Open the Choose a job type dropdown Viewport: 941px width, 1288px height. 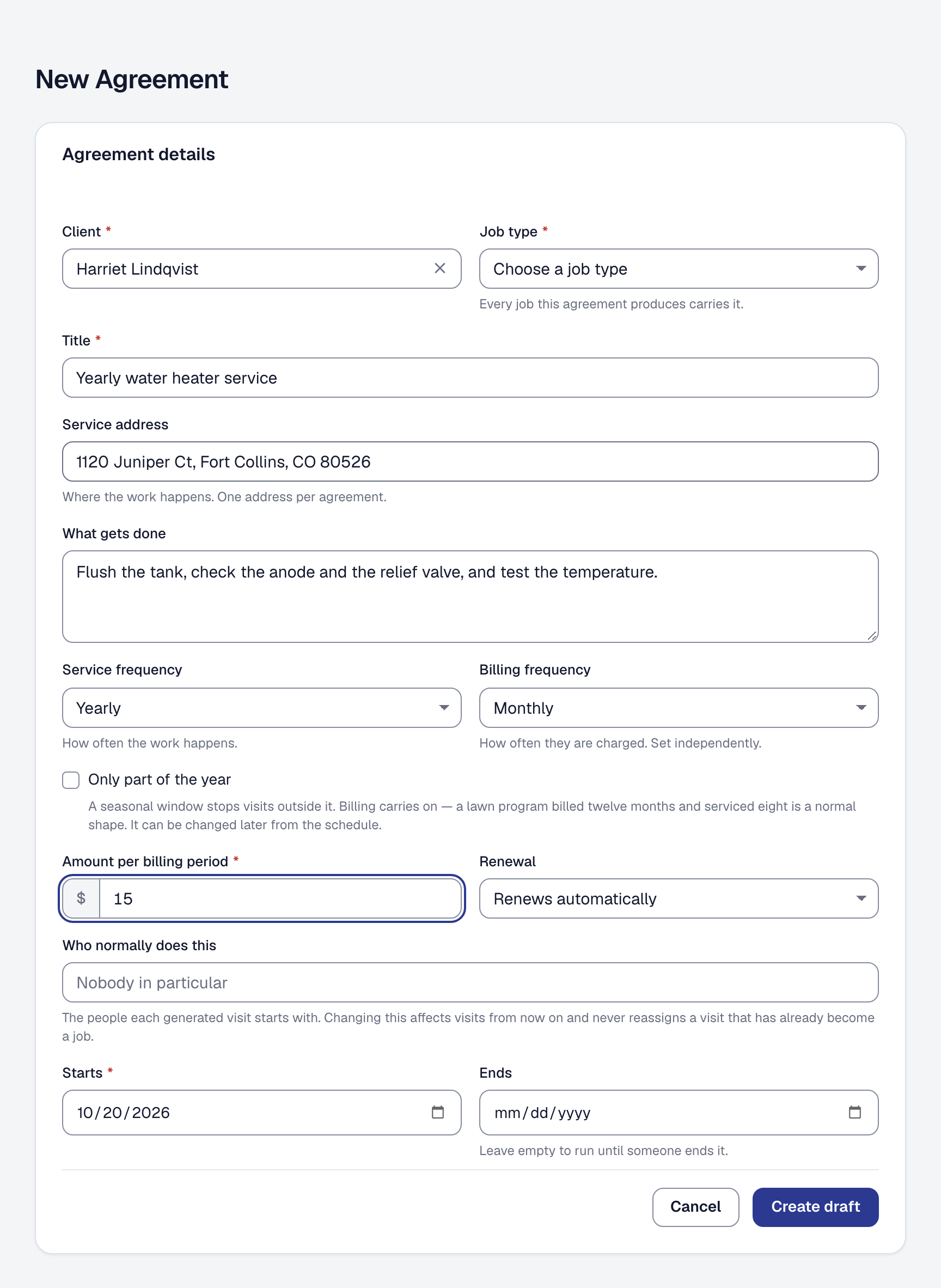tap(679, 269)
